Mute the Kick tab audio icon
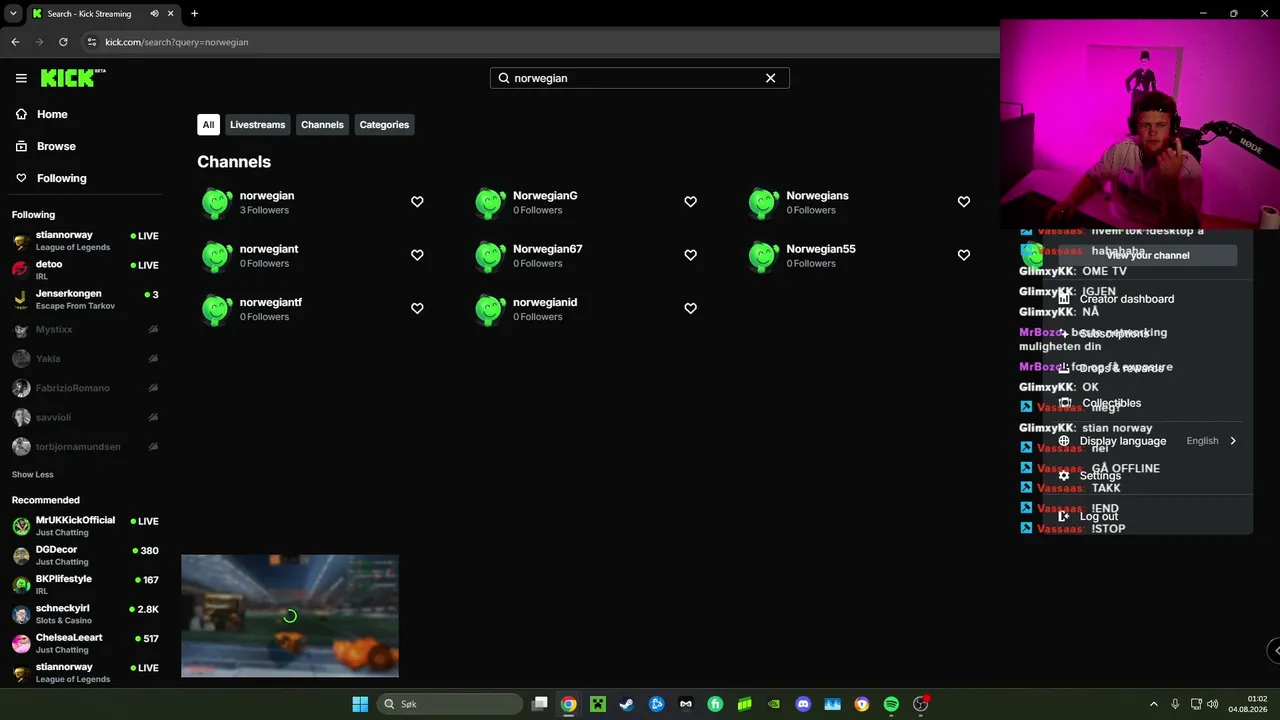 155,14
